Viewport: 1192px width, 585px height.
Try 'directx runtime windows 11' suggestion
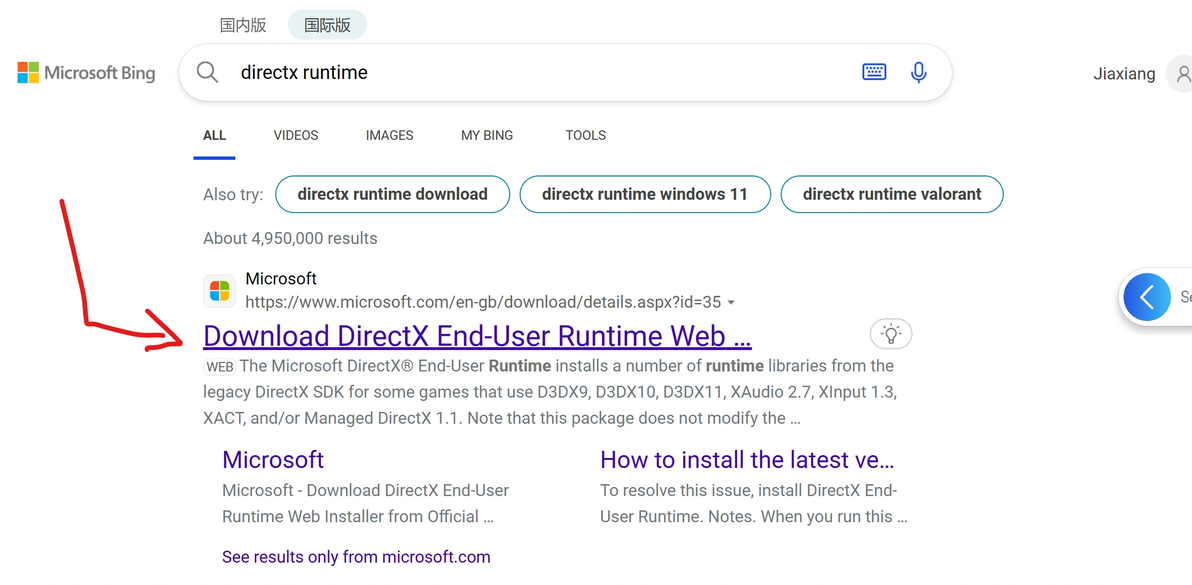645,194
